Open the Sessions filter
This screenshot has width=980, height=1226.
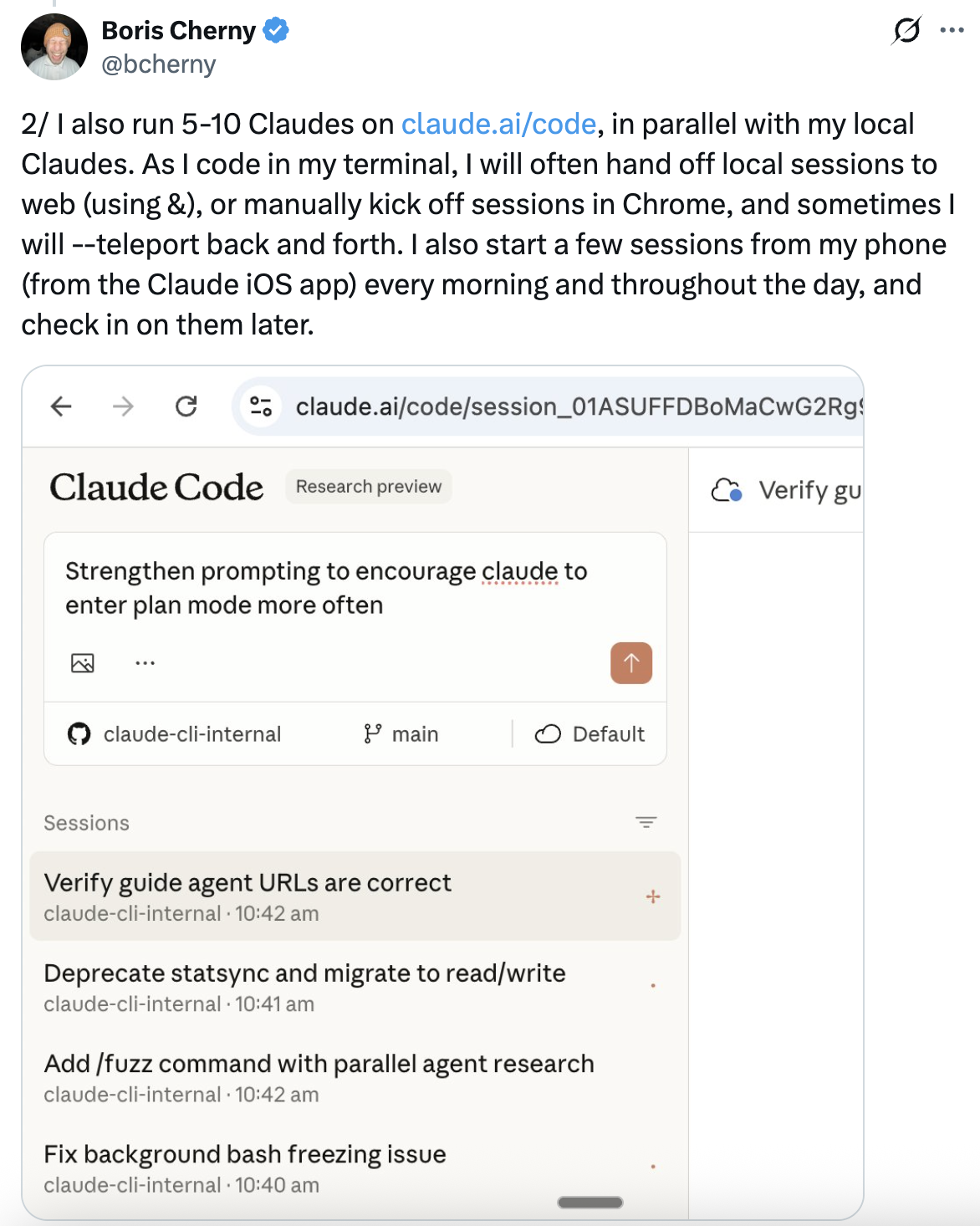tap(646, 823)
